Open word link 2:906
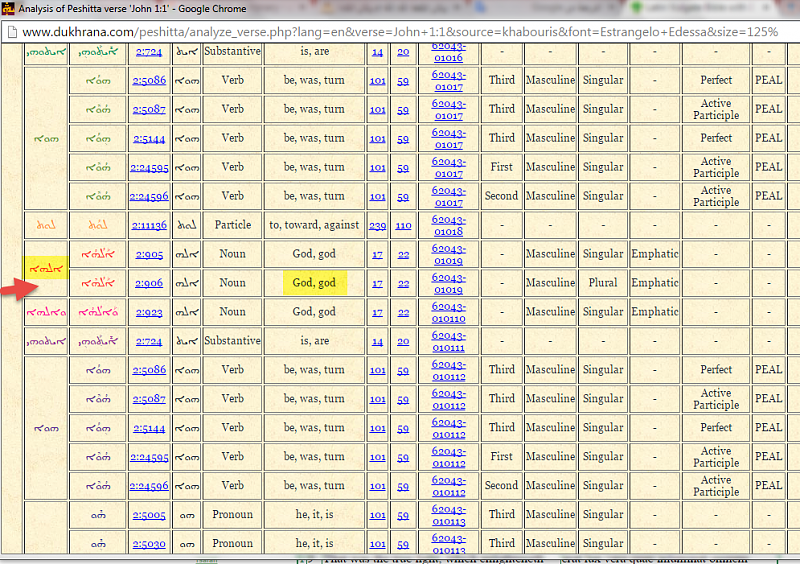Viewport: 800px width, 564px height. coord(149,283)
